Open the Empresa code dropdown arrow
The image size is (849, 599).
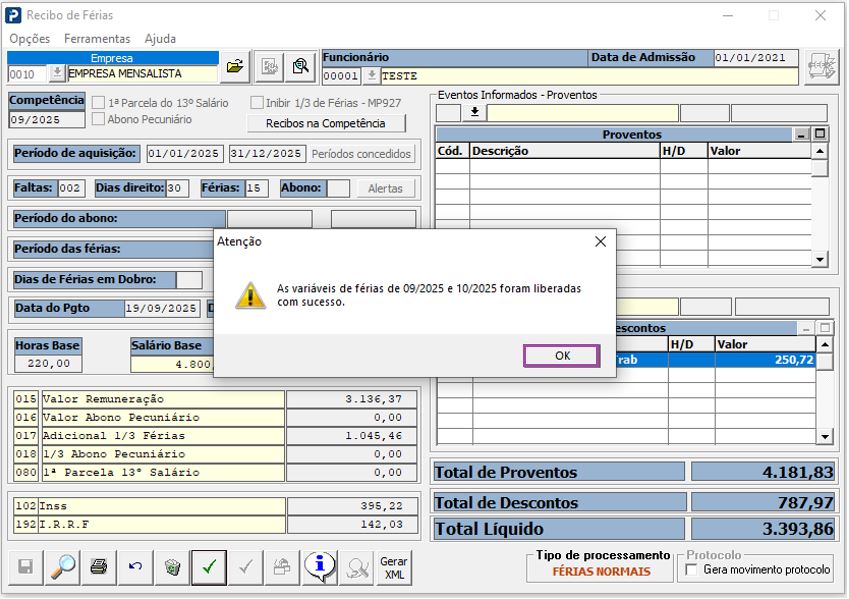pyautogui.click(x=57, y=73)
